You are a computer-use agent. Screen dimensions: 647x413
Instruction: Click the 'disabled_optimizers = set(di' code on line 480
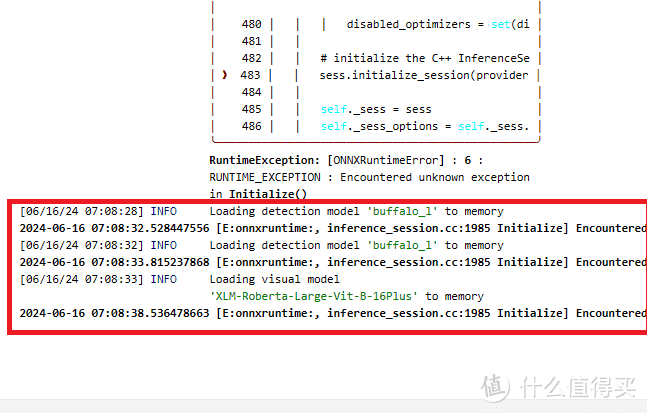pos(438,24)
